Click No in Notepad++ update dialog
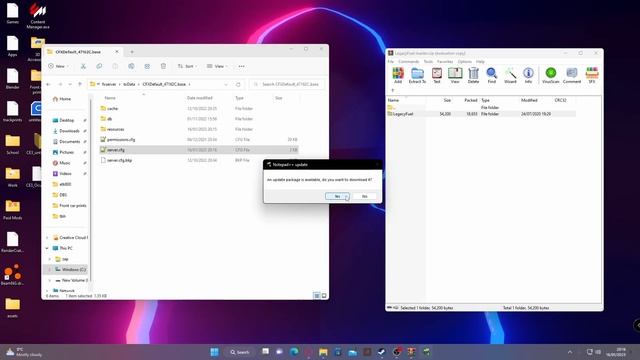This screenshot has width=640, height=360. (x=364, y=196)
